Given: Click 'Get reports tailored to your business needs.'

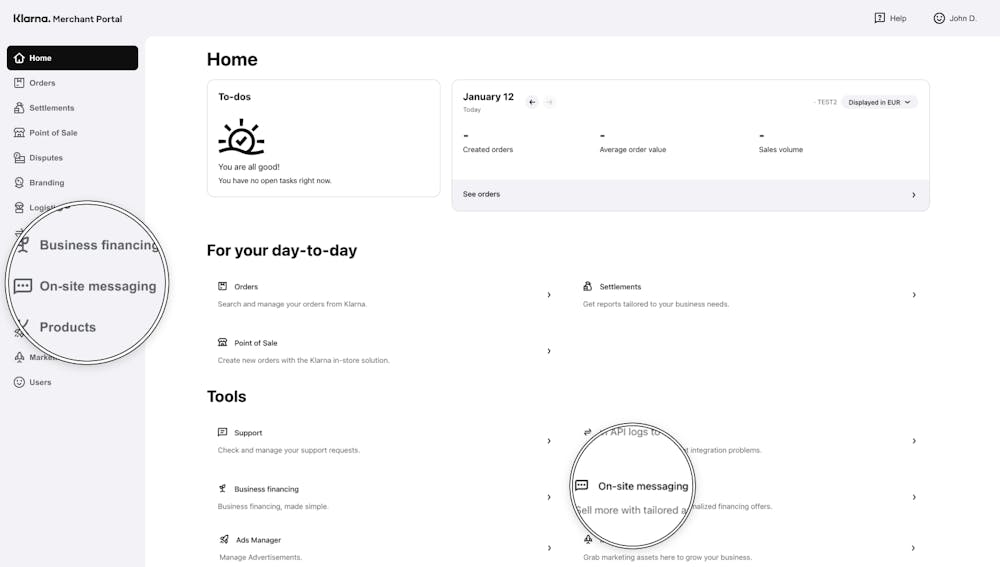Looking at the screenshot, I should (656, 304).
